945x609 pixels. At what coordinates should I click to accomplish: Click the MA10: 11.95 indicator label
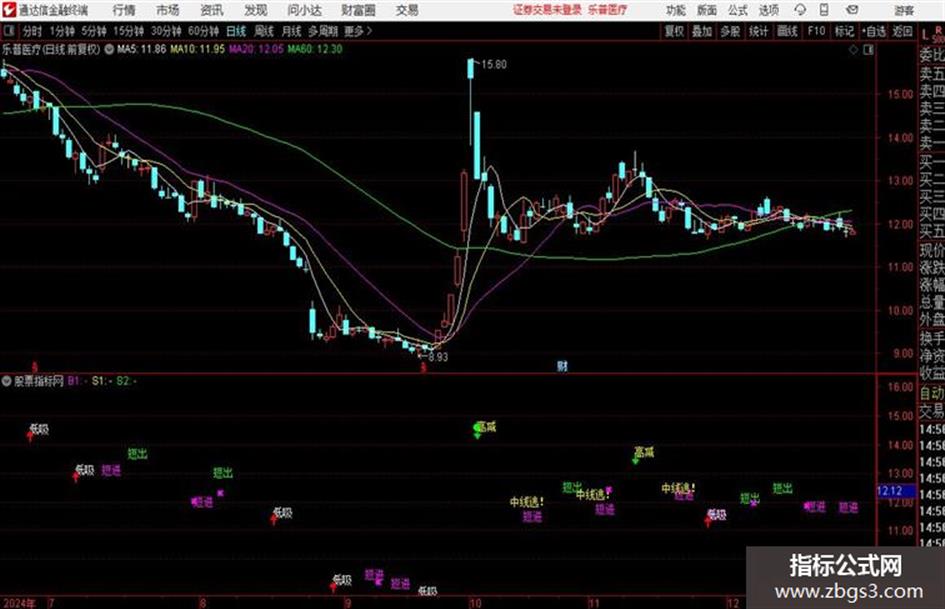pyautogui.click(x=198, y=49)
